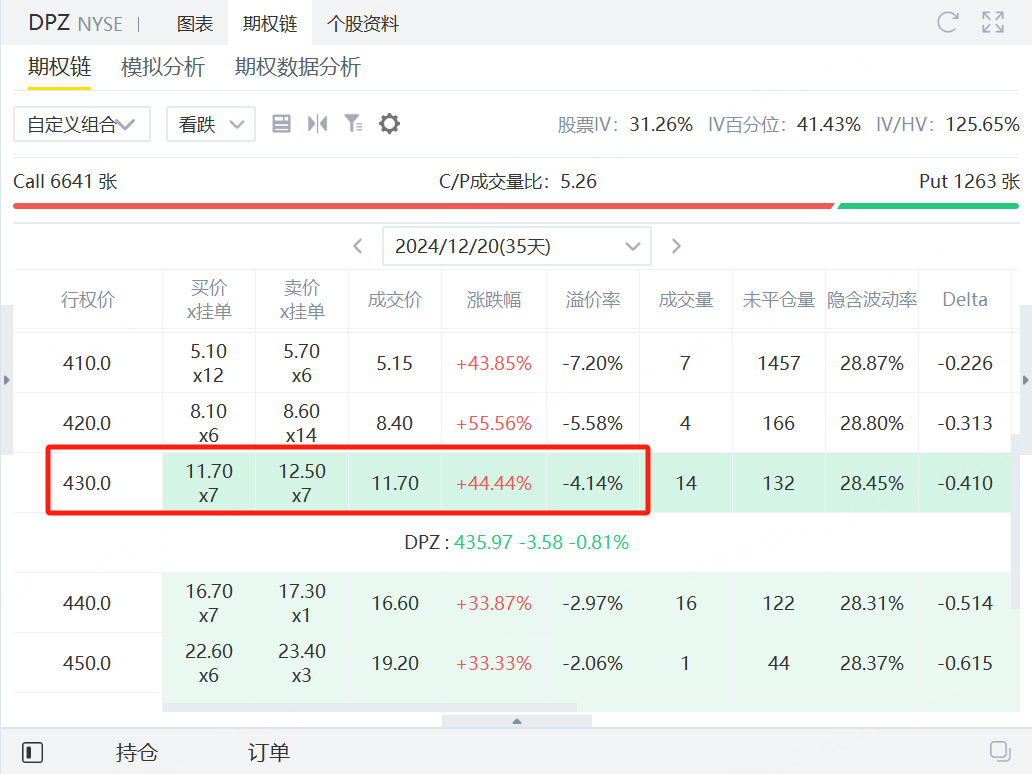The height and width of the screenshot is (774, 1032).
Task: Sort by the 溢价率 column header
Action: coord(593,299)
